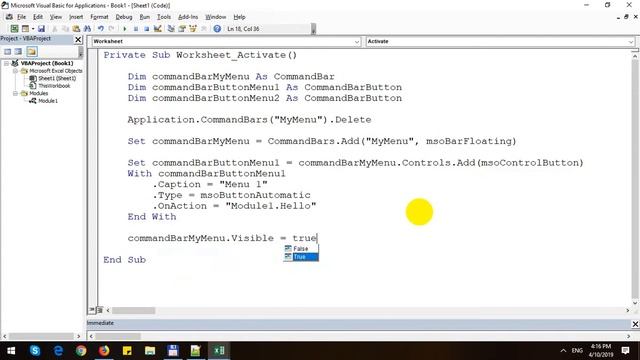Select VBAProject (Book1) root item
This screenshot has width=640, height=360.
pos(47,63)
